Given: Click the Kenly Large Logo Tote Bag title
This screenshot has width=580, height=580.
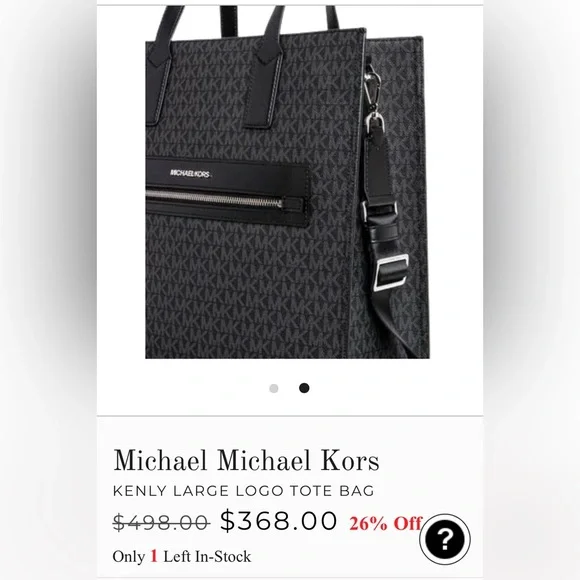Looking at the screenshot, I should (x=243, y=491).
